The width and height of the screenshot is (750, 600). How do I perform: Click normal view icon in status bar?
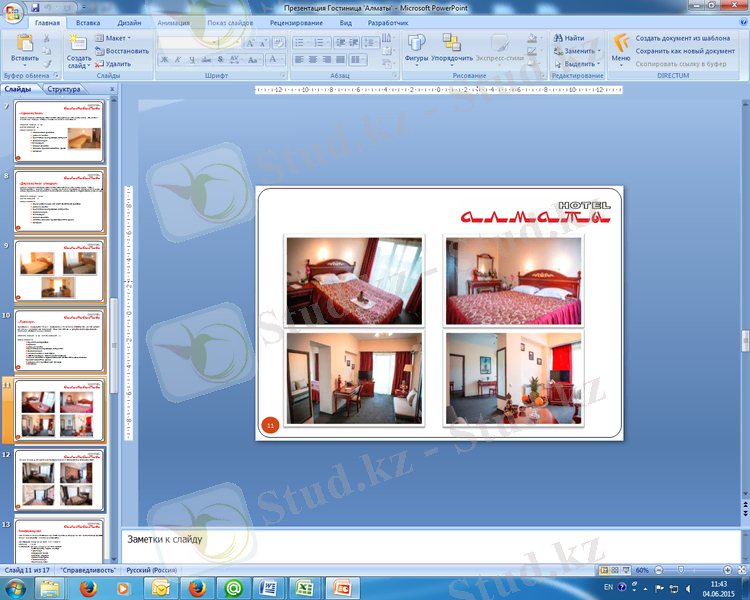click(x=604, y=570)
